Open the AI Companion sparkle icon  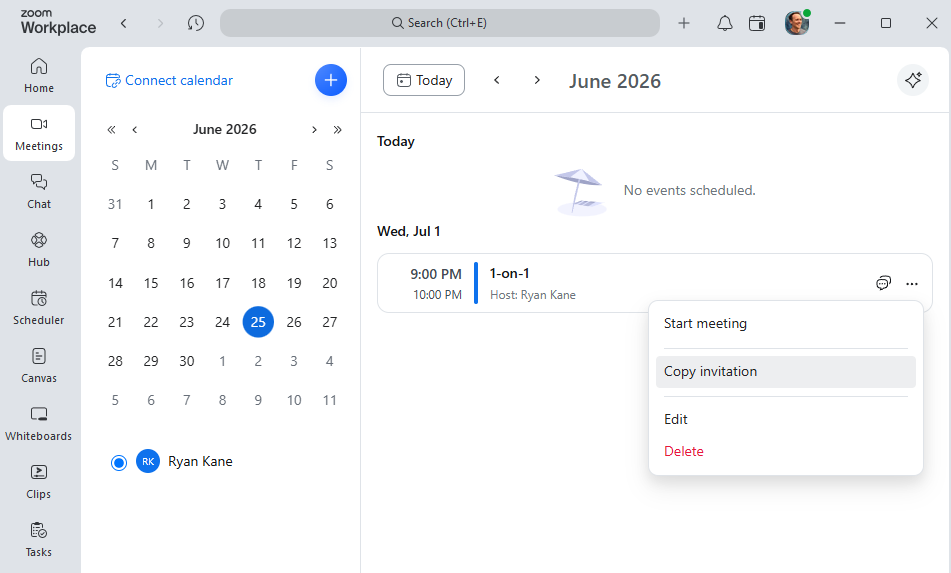913,80
